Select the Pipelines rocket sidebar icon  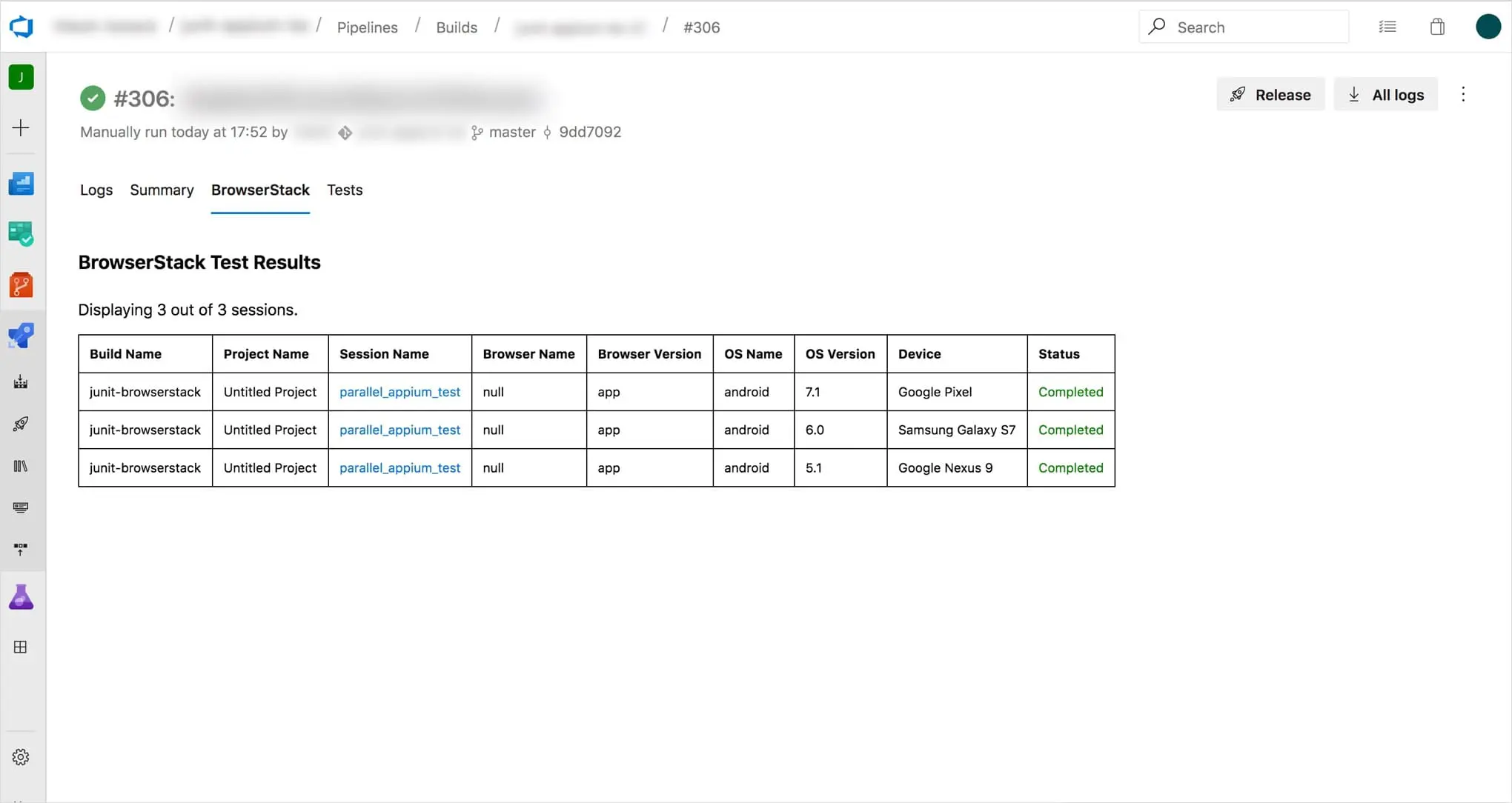click(x=21, y=336)
